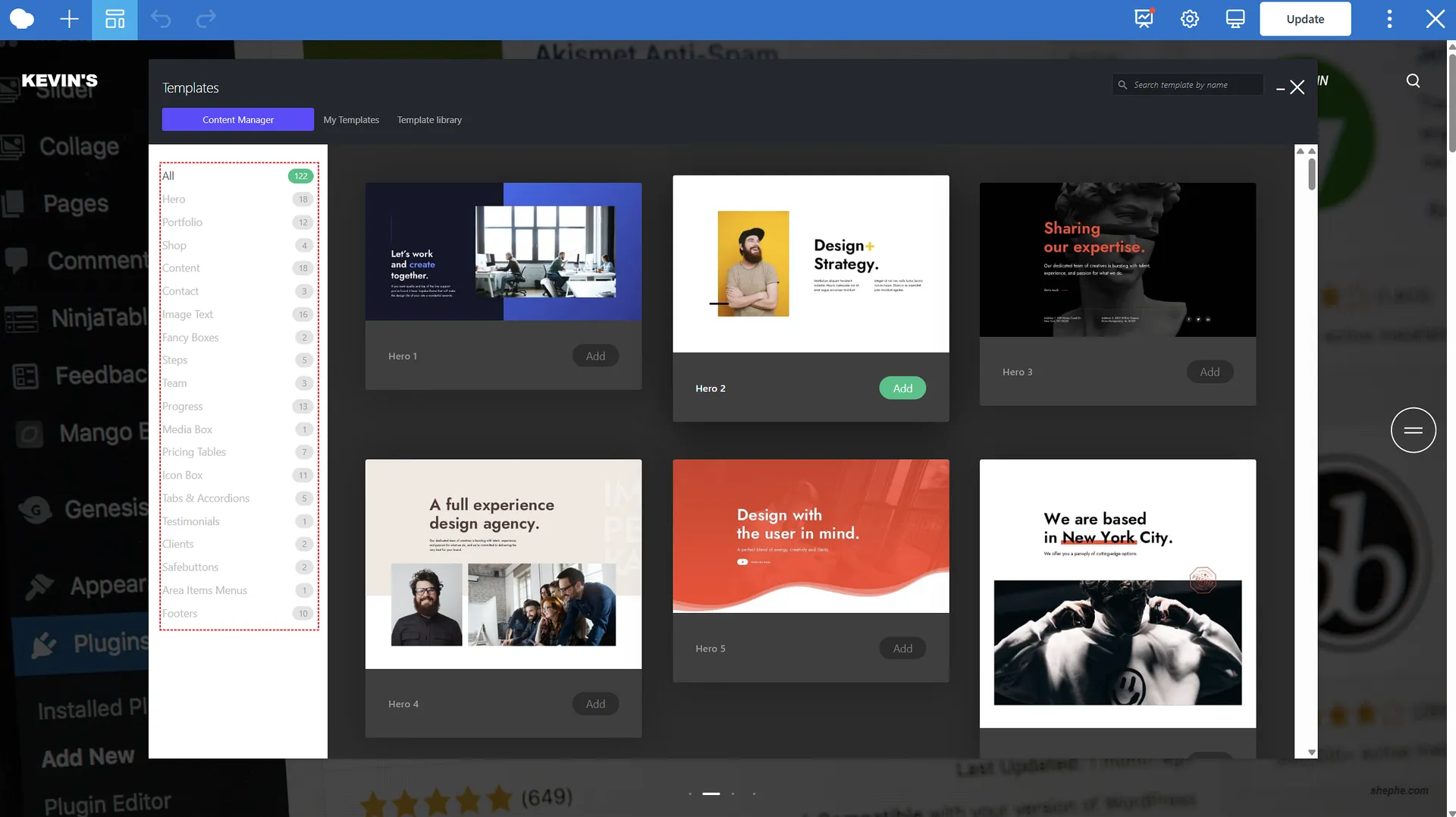Open the three-dot more options menu
The width and height of the screenshot is (1456, 817).
(x=1389, y=20)
